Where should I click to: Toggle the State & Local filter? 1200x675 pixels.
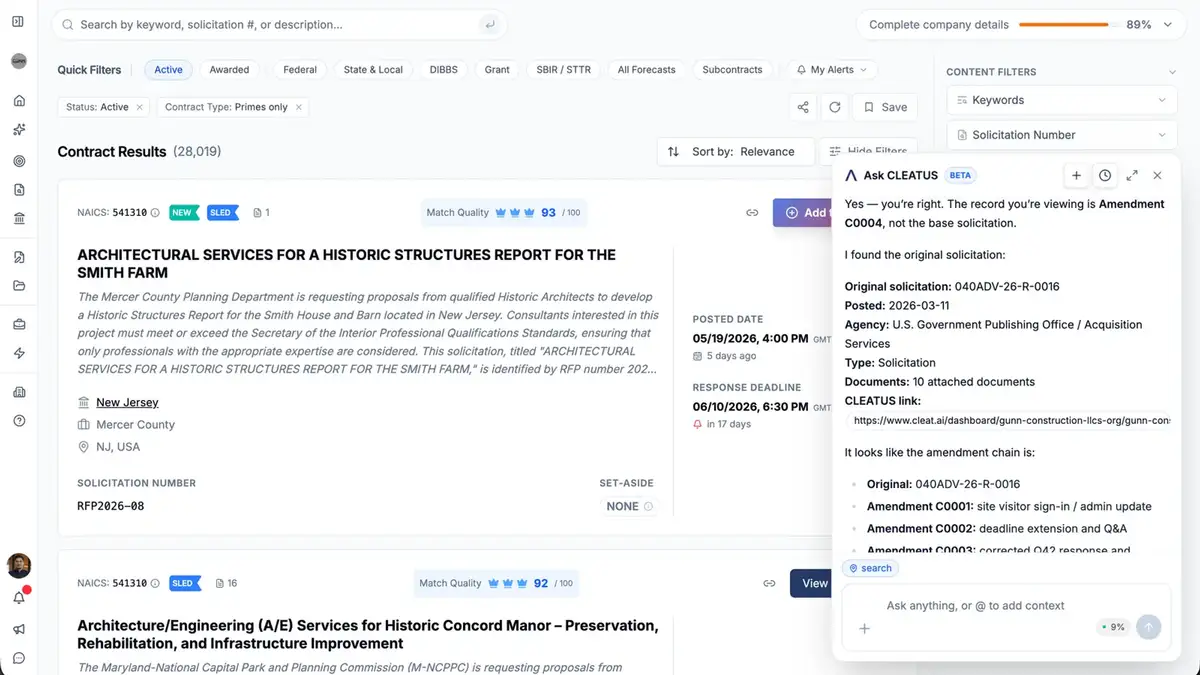pyautogui.click(x=373, y=70)
